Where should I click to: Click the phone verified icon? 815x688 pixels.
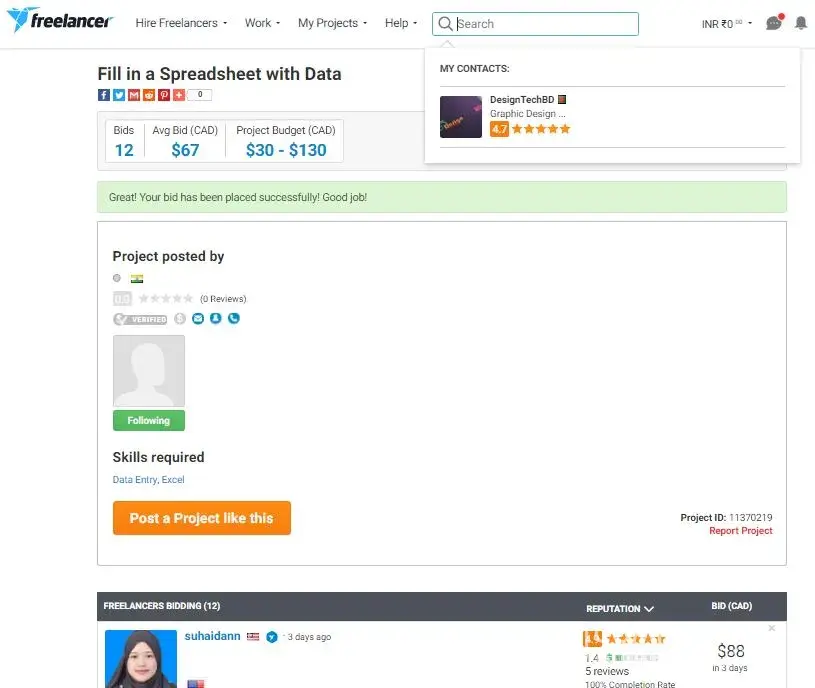click(x=234, y=319)
